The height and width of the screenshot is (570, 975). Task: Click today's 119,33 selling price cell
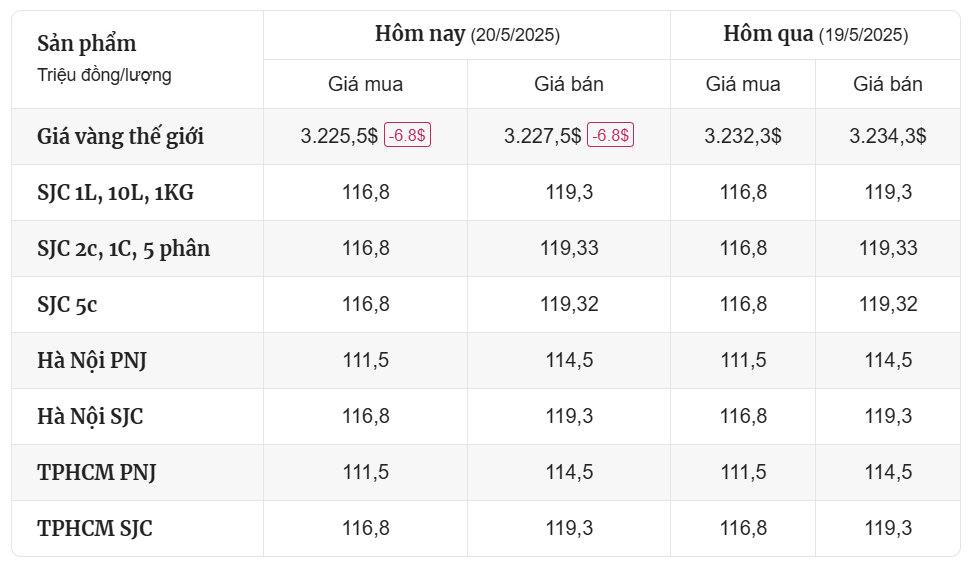[x=569, y=249]
